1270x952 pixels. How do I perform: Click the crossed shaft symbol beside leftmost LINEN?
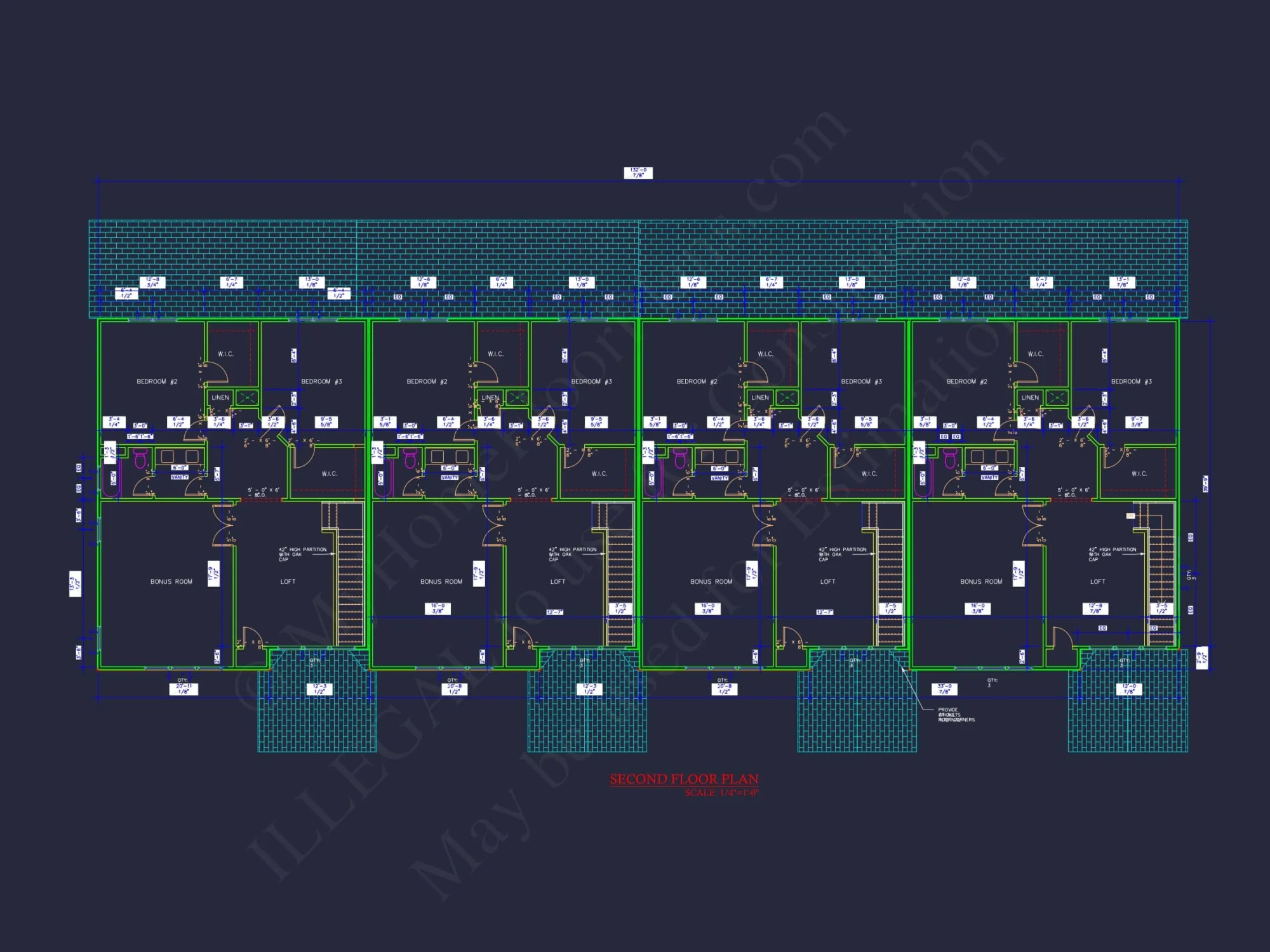click(247, 398)
